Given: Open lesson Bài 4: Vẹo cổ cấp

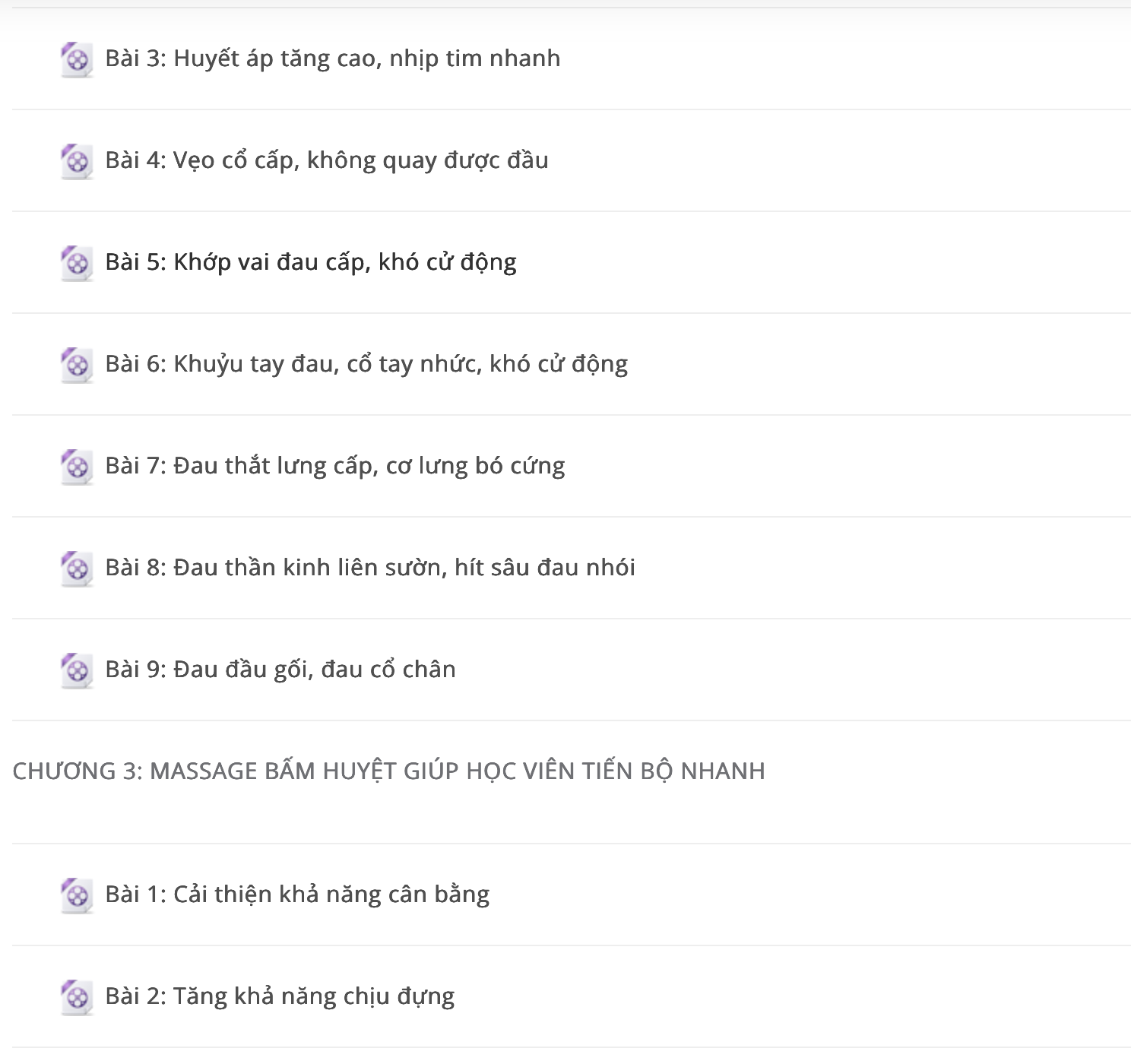Looking at the screenshot, I should pos(327,160).
